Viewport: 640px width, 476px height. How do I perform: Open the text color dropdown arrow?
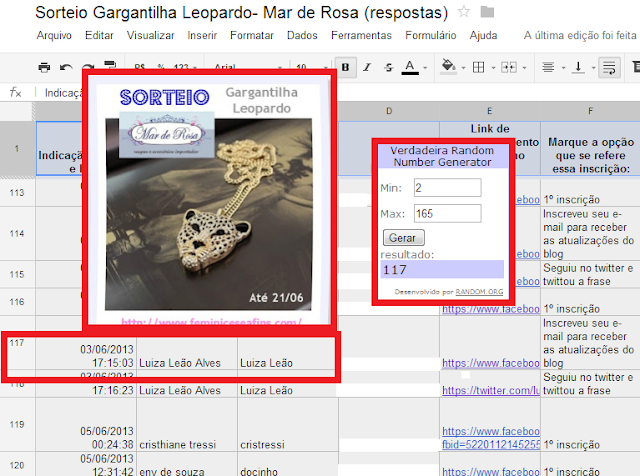tap(425, 68)
